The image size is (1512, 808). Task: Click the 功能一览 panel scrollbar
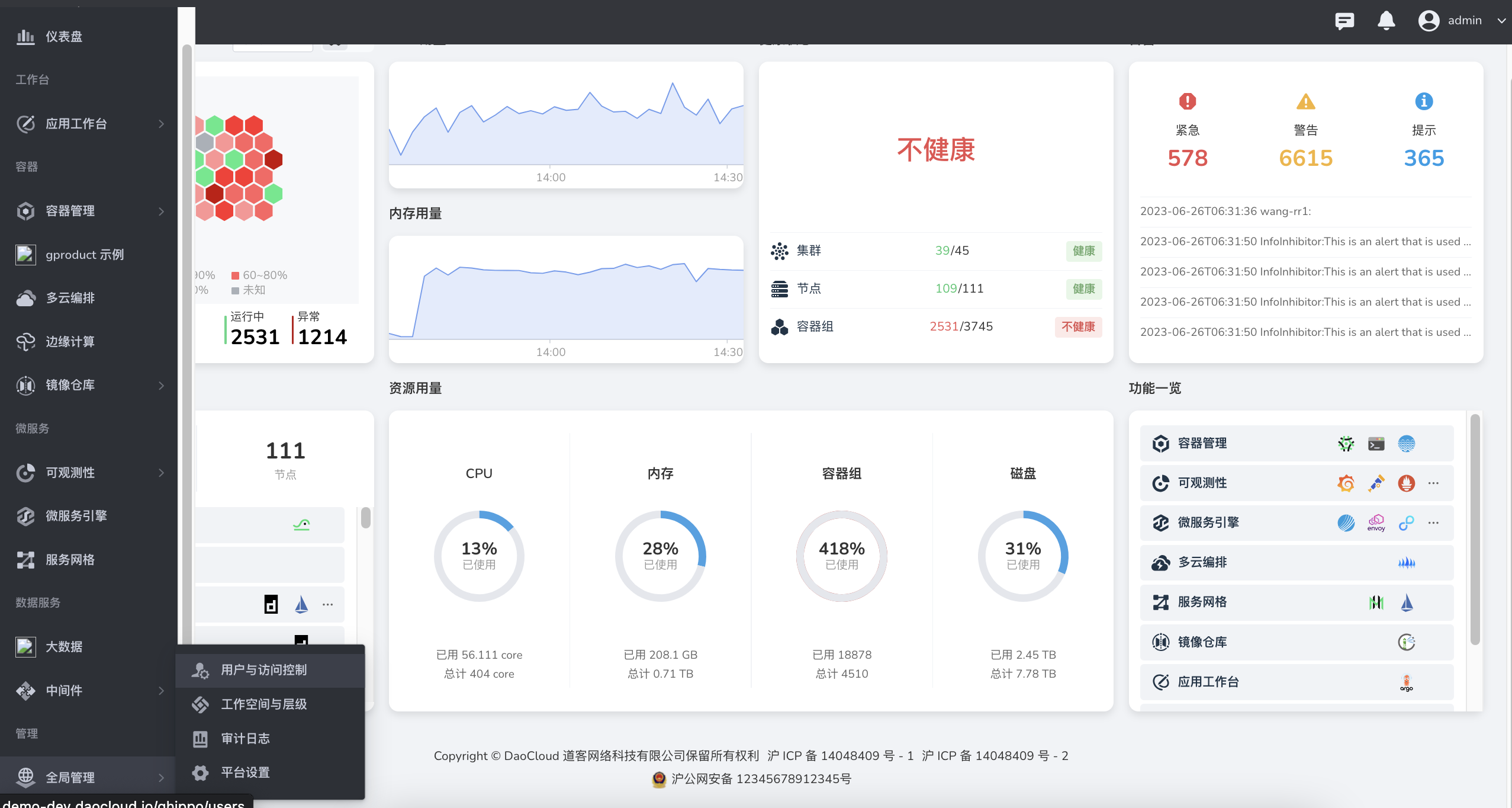(x=1475, y=530)
